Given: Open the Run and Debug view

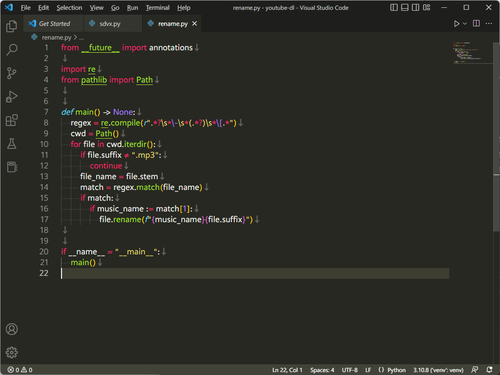Looking at the screenshot, I should [12, 97].
